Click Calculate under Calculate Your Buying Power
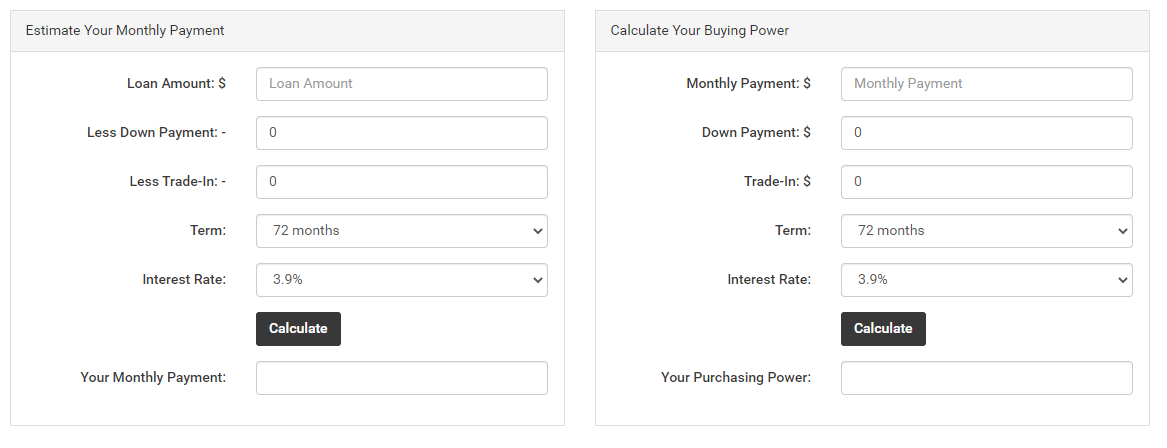Image resolution: width=1167 pixels, height=448 pixels. coord(883,329)
